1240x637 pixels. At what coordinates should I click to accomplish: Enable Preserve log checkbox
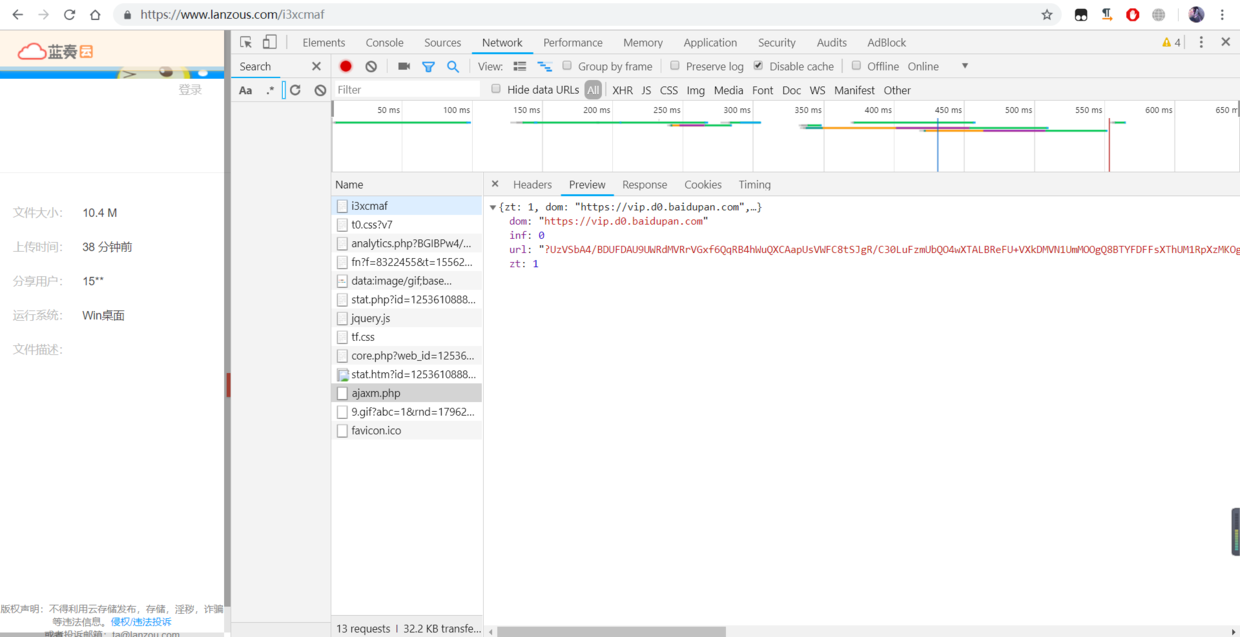pos(674,66)
